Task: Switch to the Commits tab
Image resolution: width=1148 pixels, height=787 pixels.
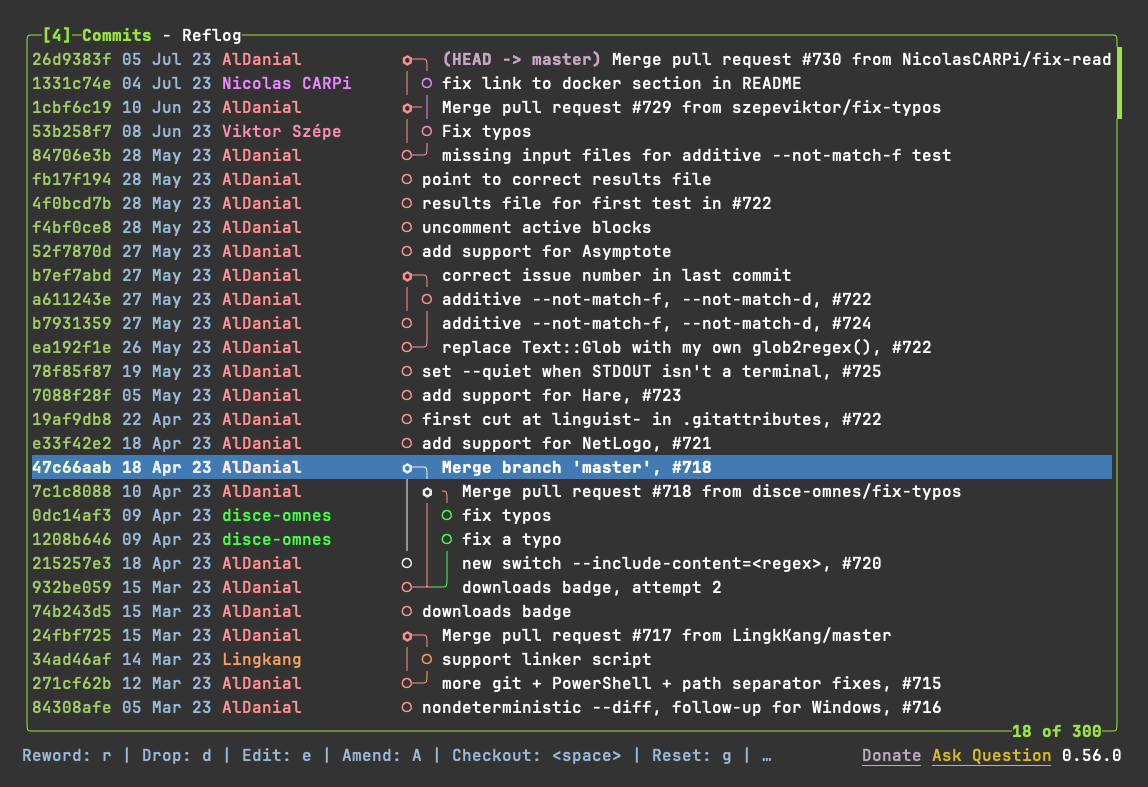Action: point(116,35)
